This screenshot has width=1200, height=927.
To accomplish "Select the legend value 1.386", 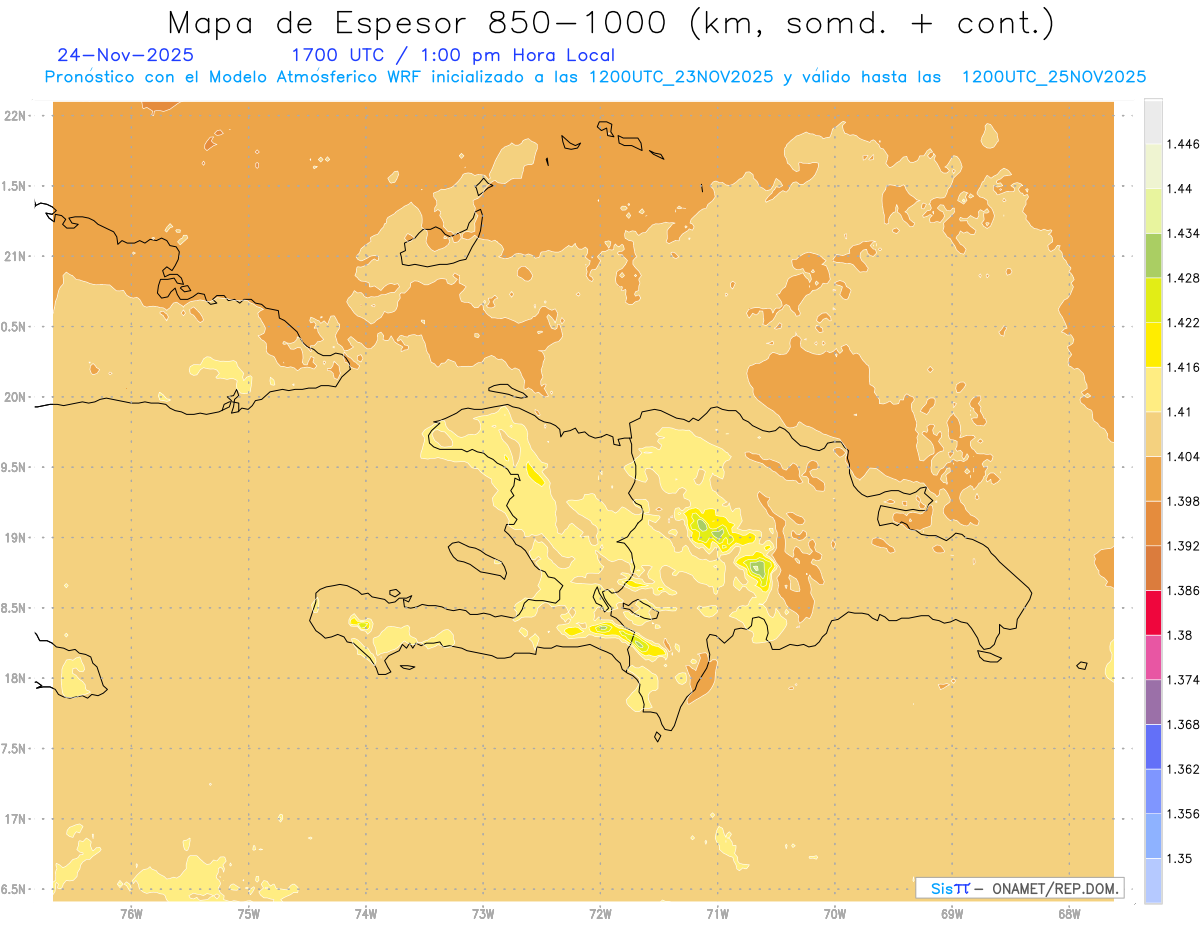I will coord(1185,591).
